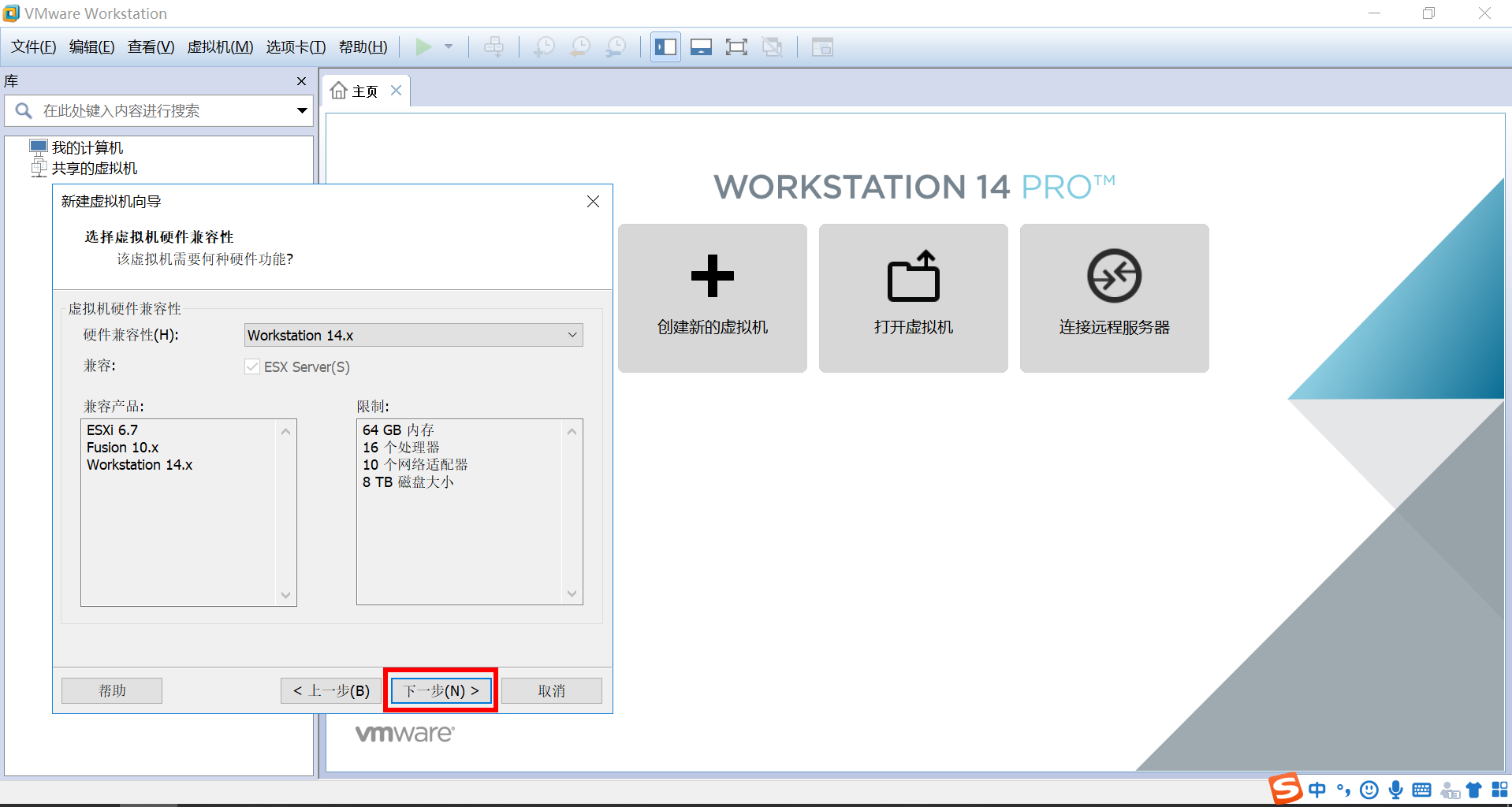
Task: Click 8 TB 磁盘大小 in limits list
Action: 408,482
